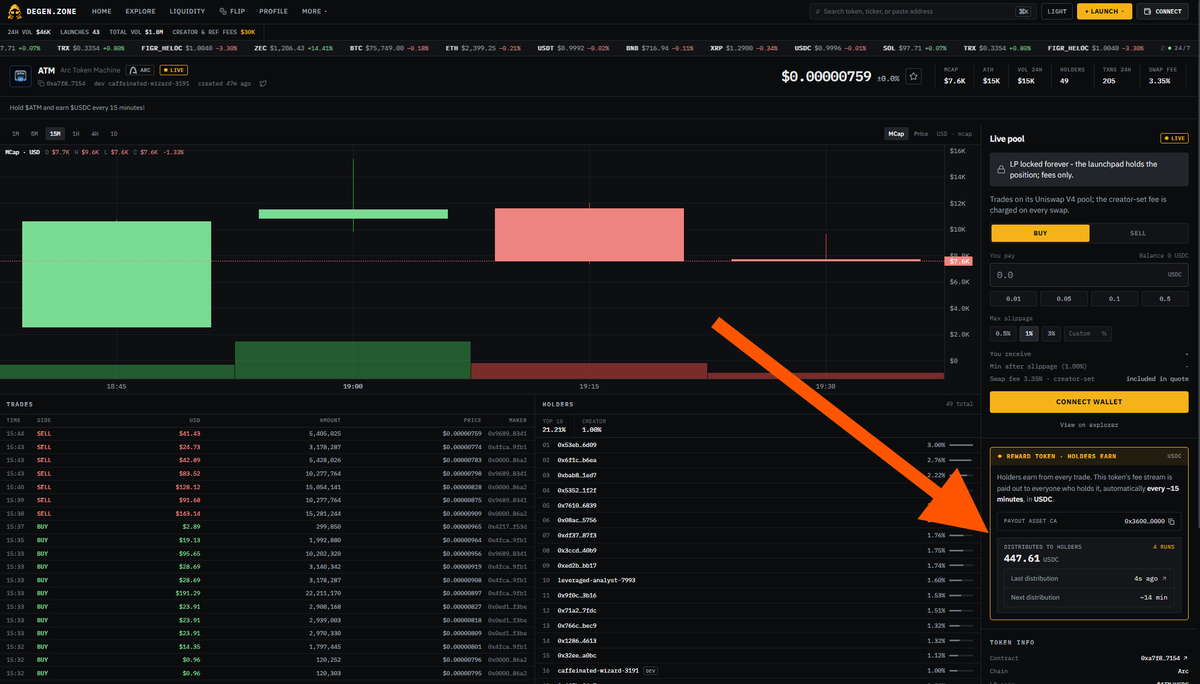Viewport: 1200px width, 684px height.
Task: Set max slippage to 3%
Action: point(1051,333)
